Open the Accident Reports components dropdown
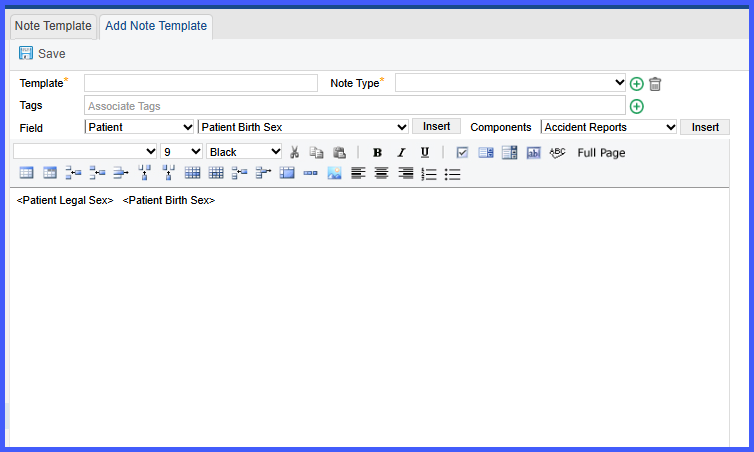Image resolution: width=754 pixels, height=452 pixels. (608, 127)
